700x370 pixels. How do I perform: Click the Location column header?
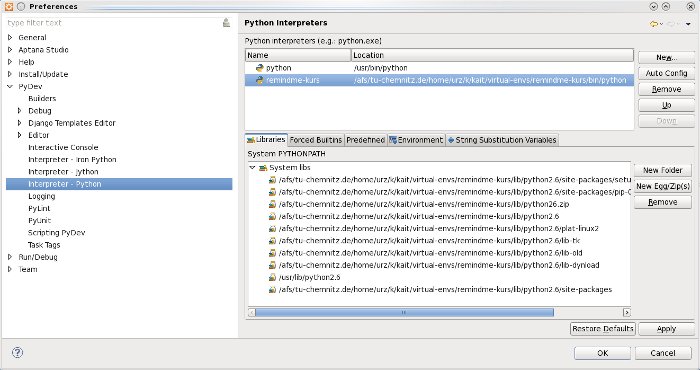pyautogui.click(x=492, y=55)
